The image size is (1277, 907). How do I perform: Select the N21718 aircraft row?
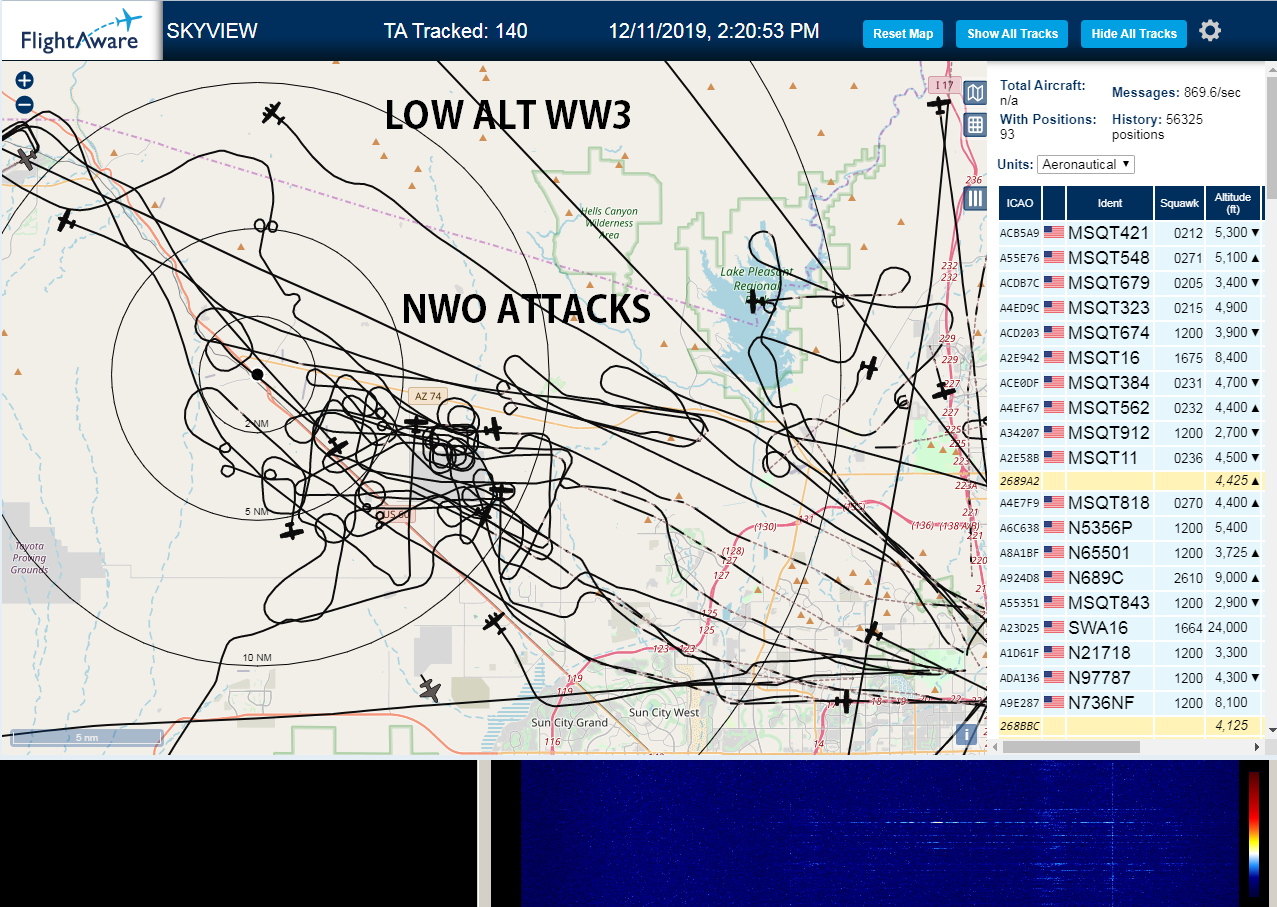coord(1131,652)
